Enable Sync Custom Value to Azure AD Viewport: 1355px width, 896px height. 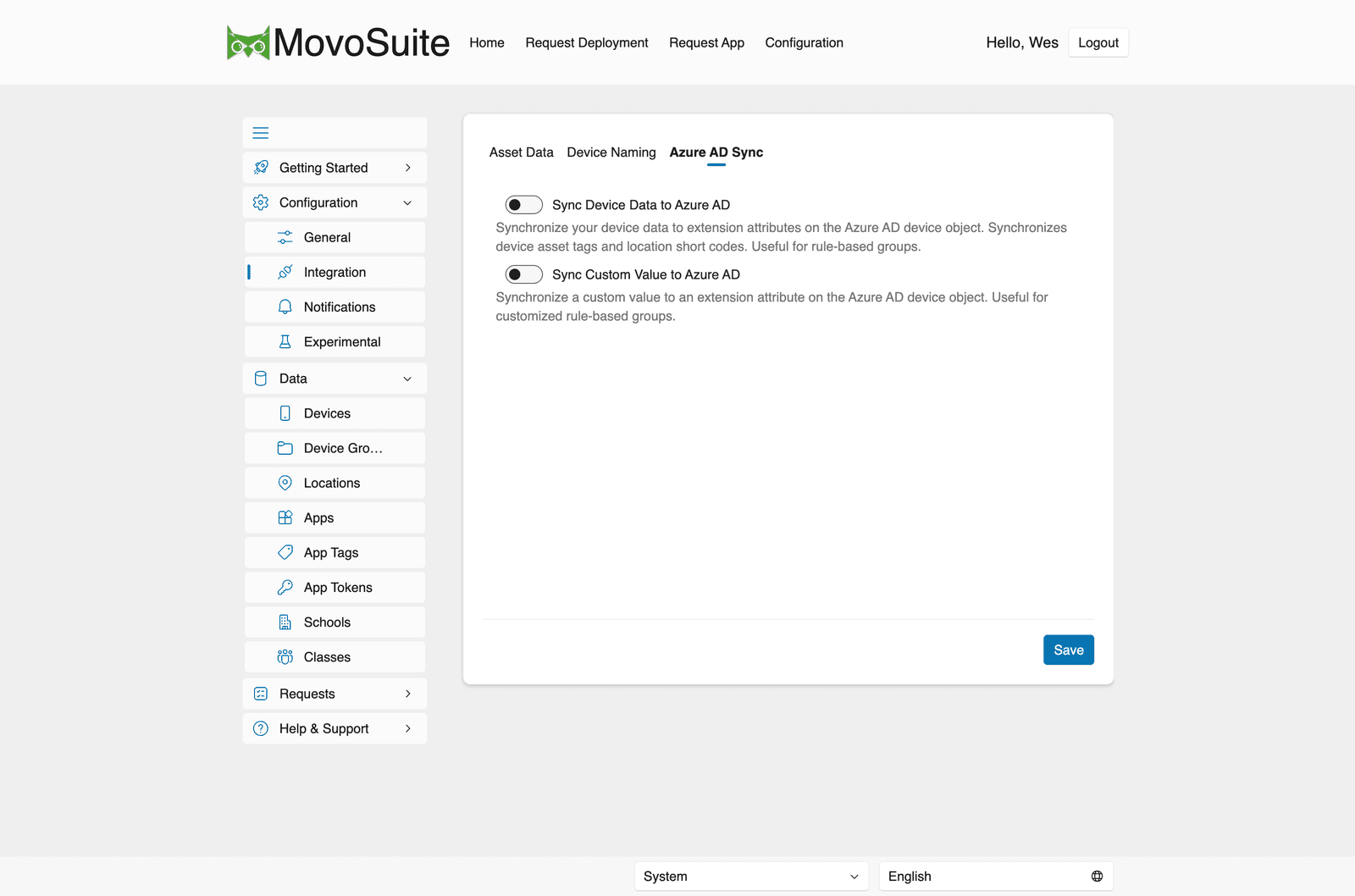click(x=524, y=274)
